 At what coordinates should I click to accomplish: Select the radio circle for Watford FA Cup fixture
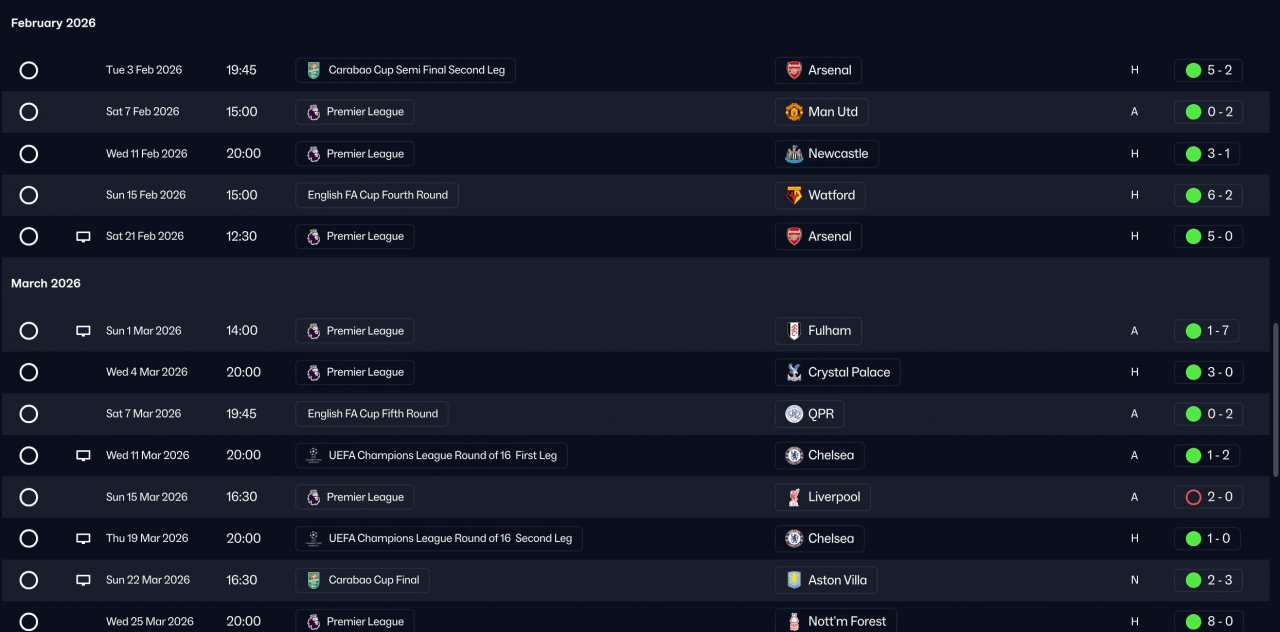click(x=29, y=195)
